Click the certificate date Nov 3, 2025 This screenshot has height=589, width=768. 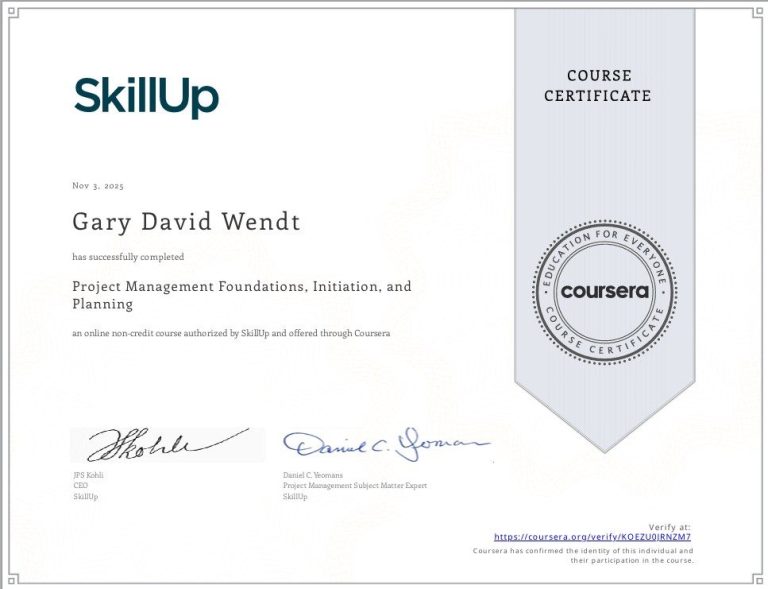[98, 186]
